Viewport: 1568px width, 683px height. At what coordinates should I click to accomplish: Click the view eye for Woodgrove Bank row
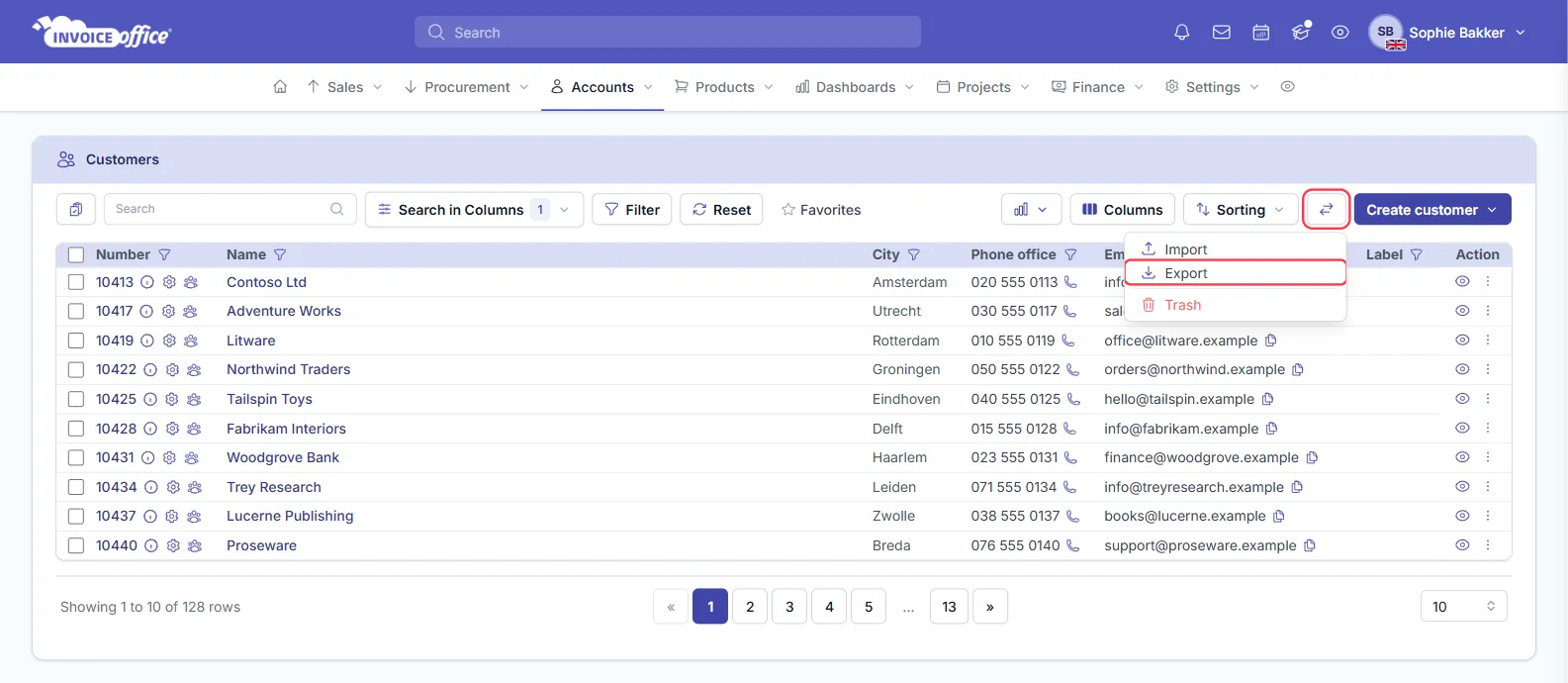coord(1462,457)
